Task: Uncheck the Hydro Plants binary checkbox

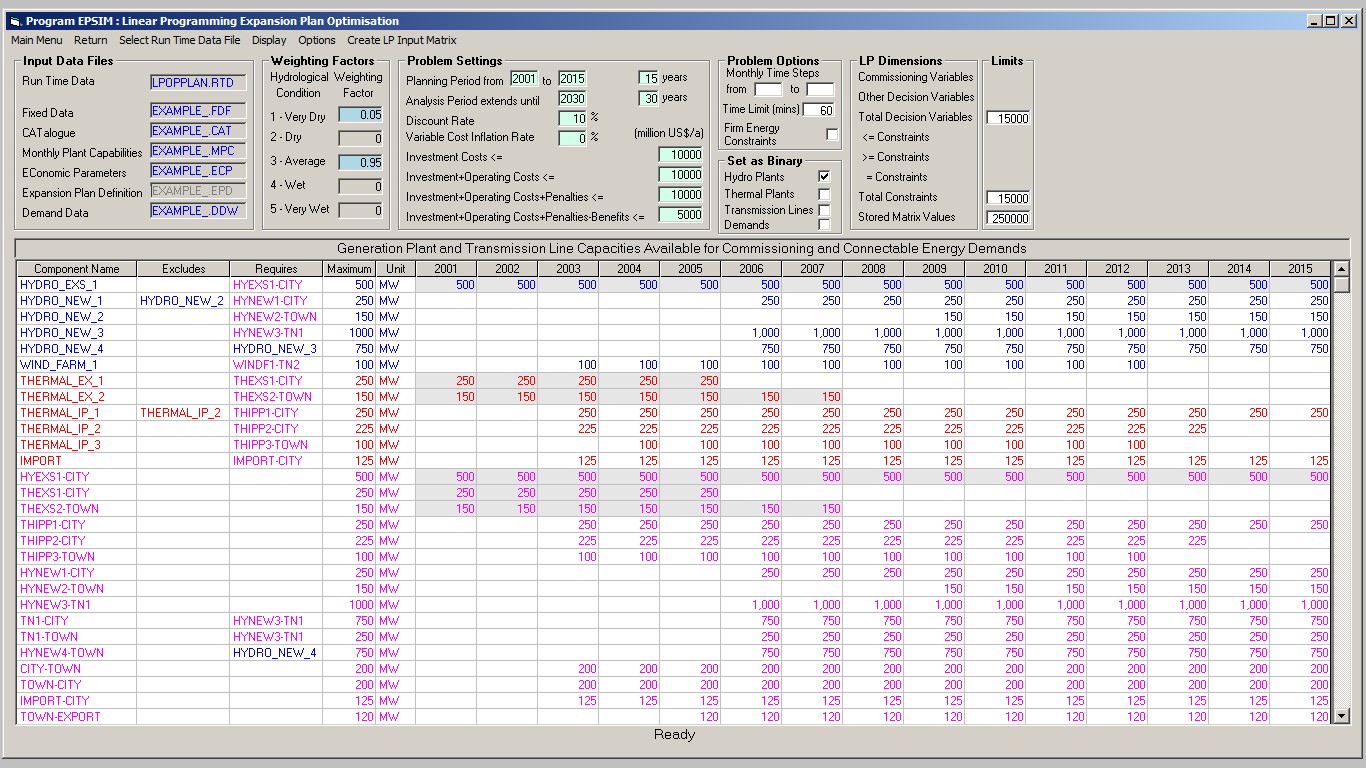Action: click(x=824, y=177)
